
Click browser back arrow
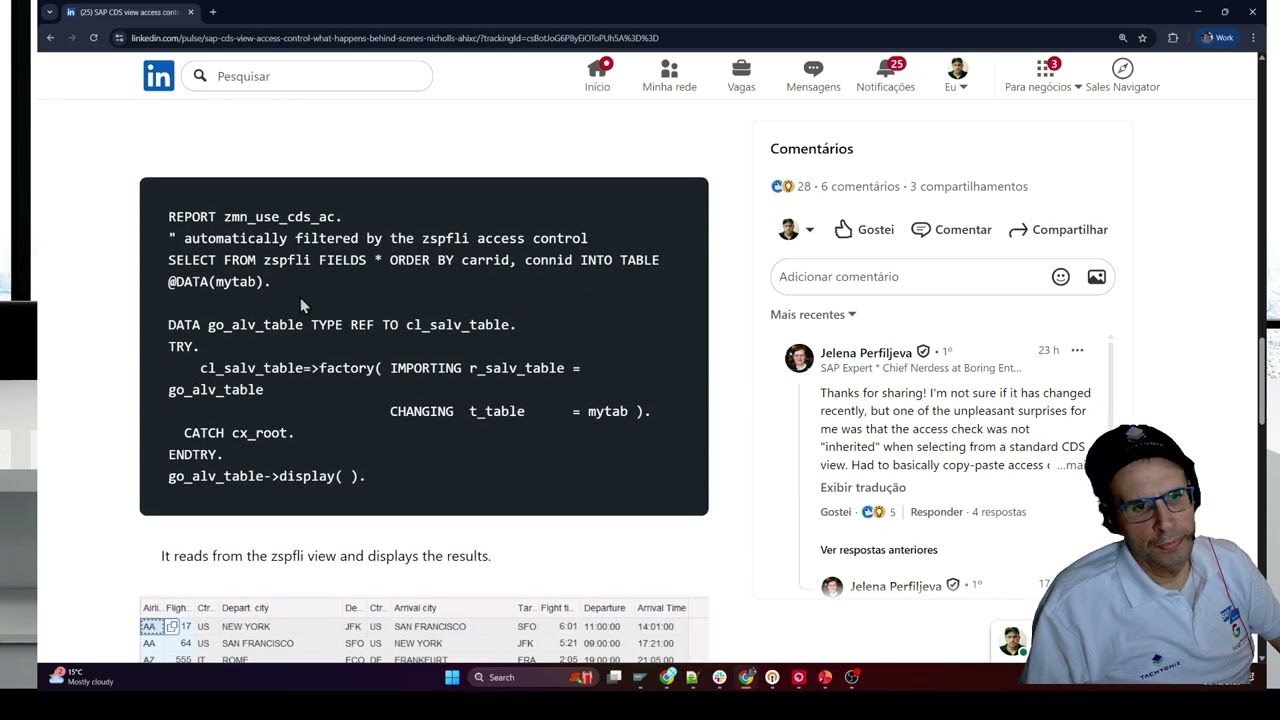pos(50,38)
